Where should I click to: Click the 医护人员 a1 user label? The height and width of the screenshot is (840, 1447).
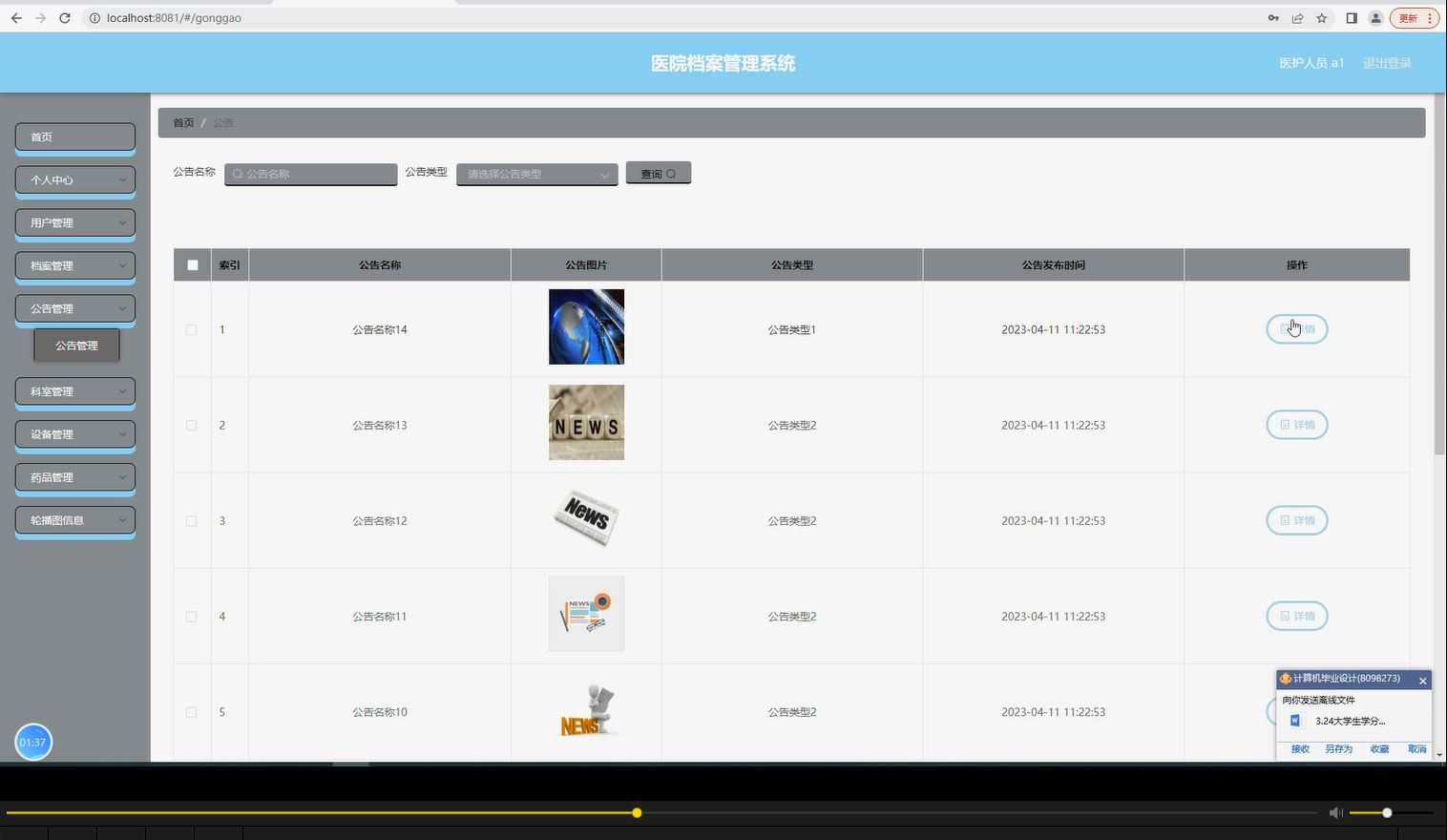(x=1311, y=63)
